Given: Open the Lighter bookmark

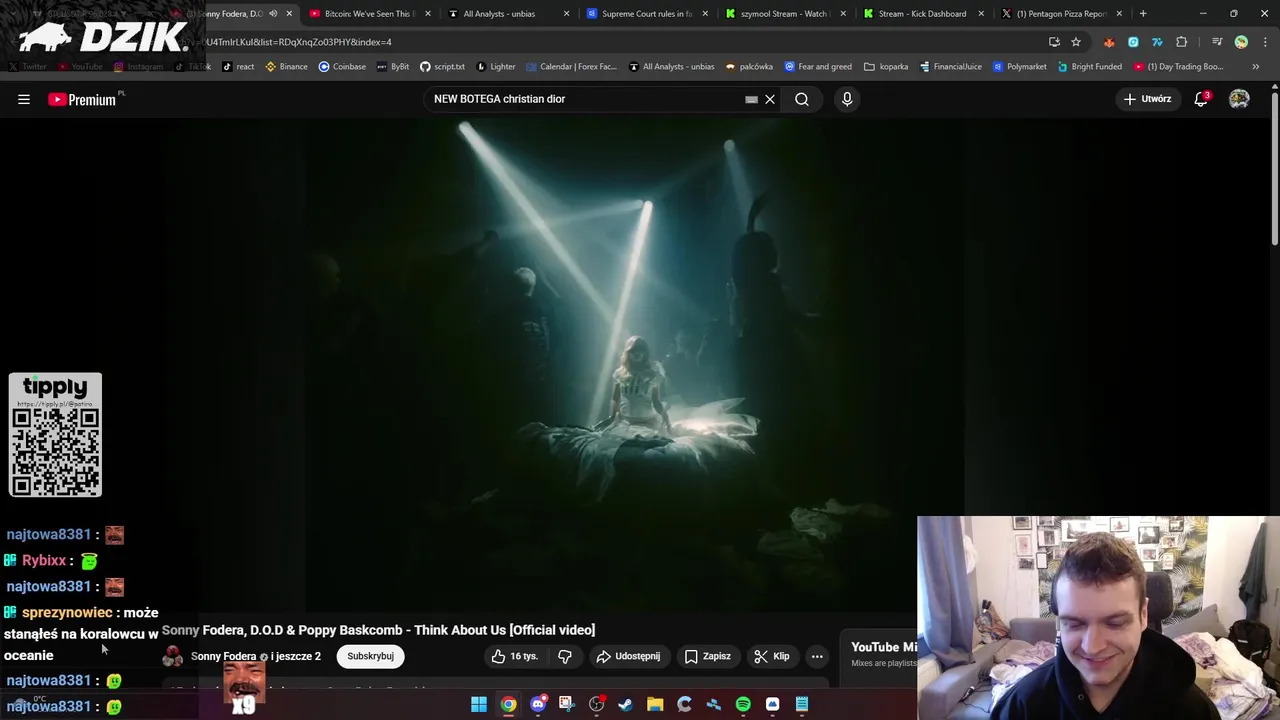Looking at the screenshot, I should (496, 67).
